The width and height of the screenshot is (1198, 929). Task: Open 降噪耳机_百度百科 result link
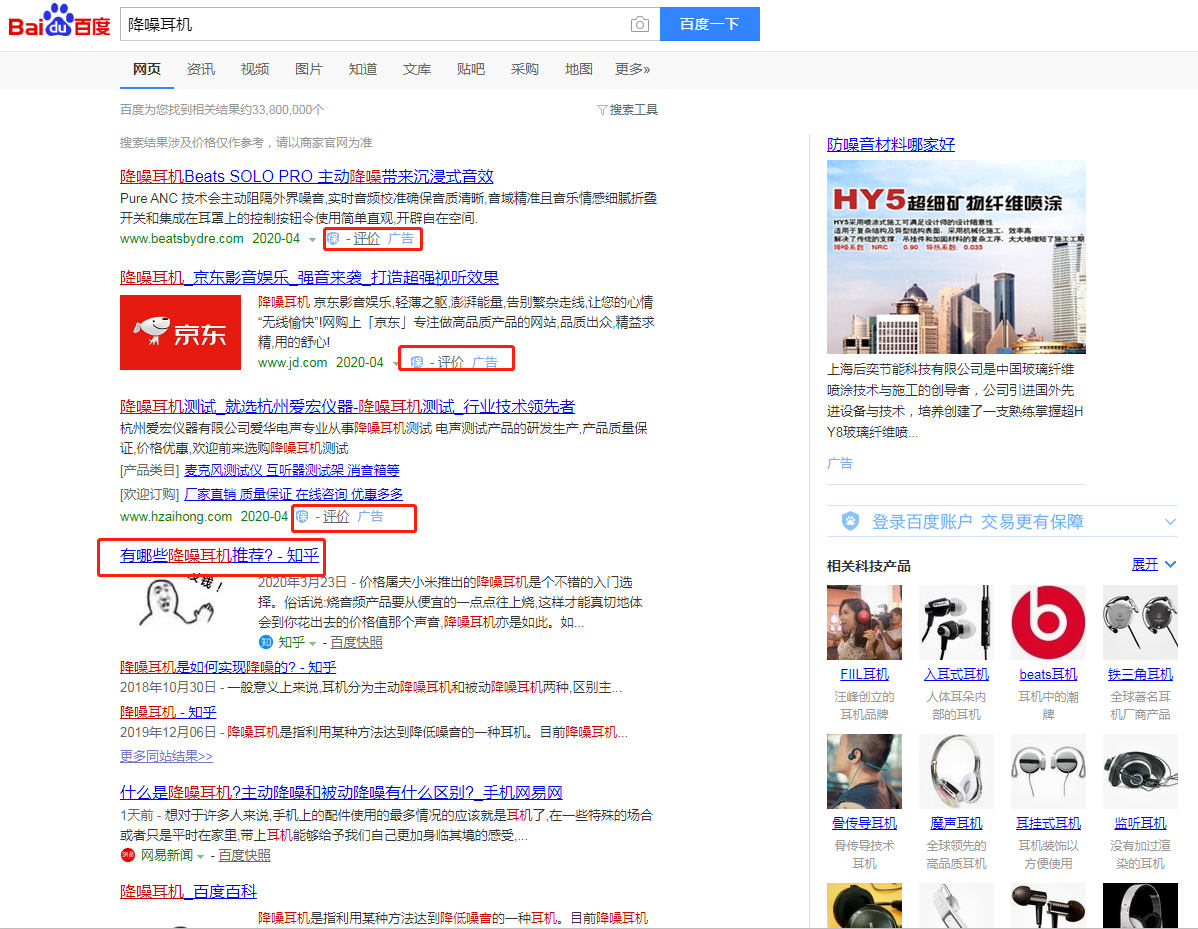(x=188, y=892)
